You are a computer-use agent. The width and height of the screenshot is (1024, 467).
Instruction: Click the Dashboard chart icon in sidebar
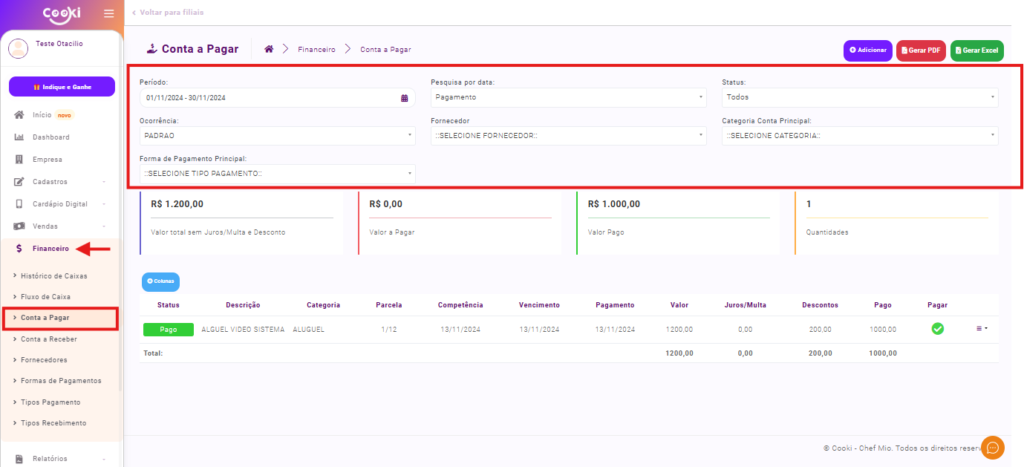pyautogui.click(x=19, y=137)
